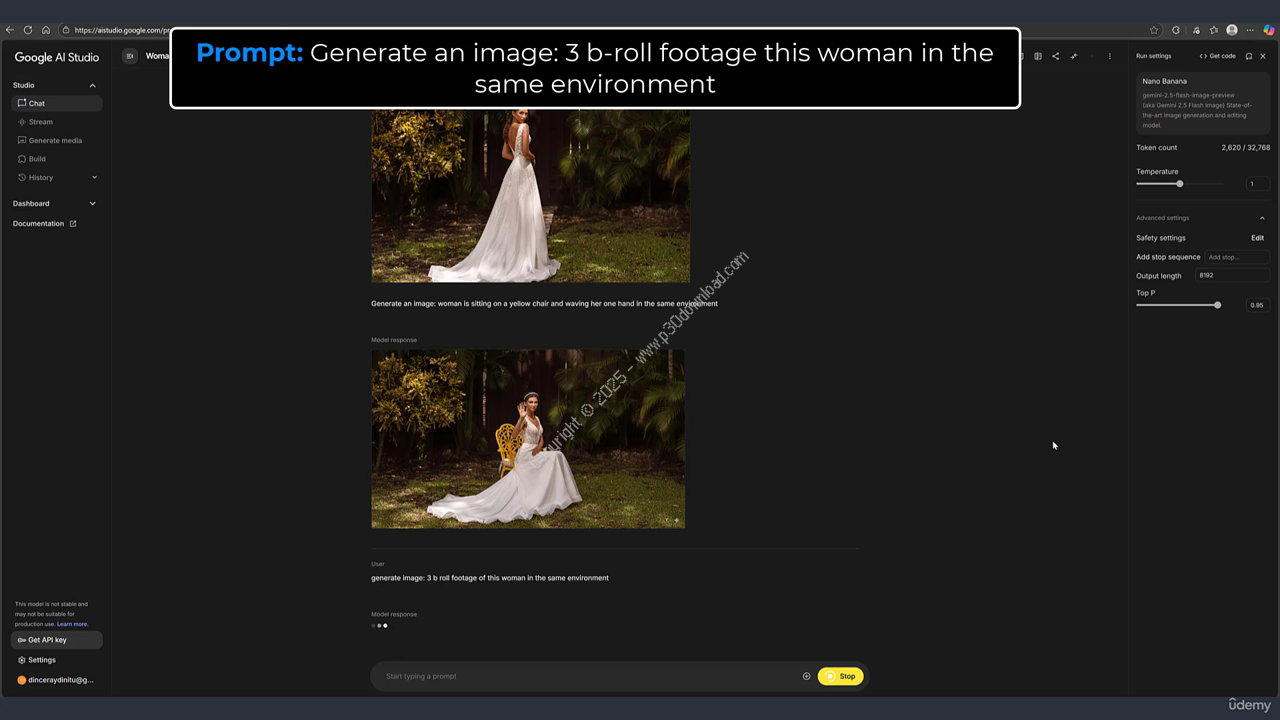1280x720 pixels.
Task: Expand the Dashboard section
Action: (93, 203)
